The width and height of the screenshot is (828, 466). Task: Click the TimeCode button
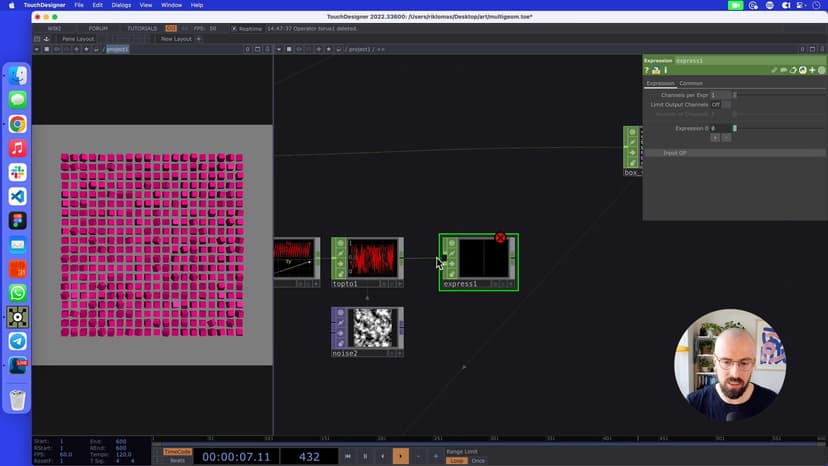coord(177,451)
